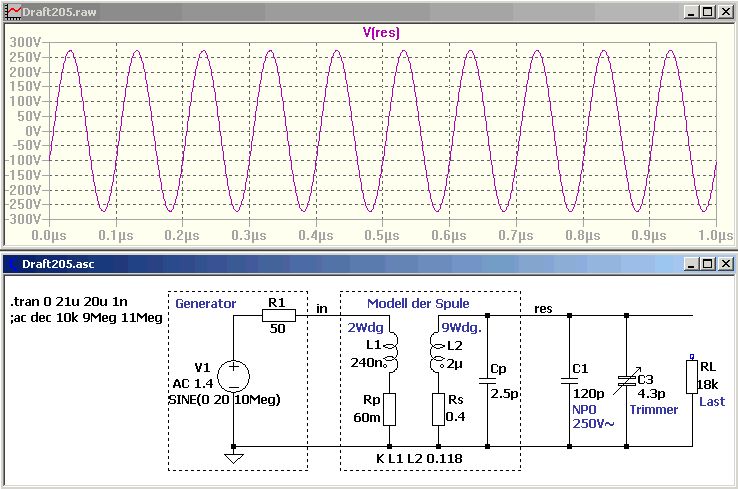Click the NPO capacitor note

pos(584,409)
